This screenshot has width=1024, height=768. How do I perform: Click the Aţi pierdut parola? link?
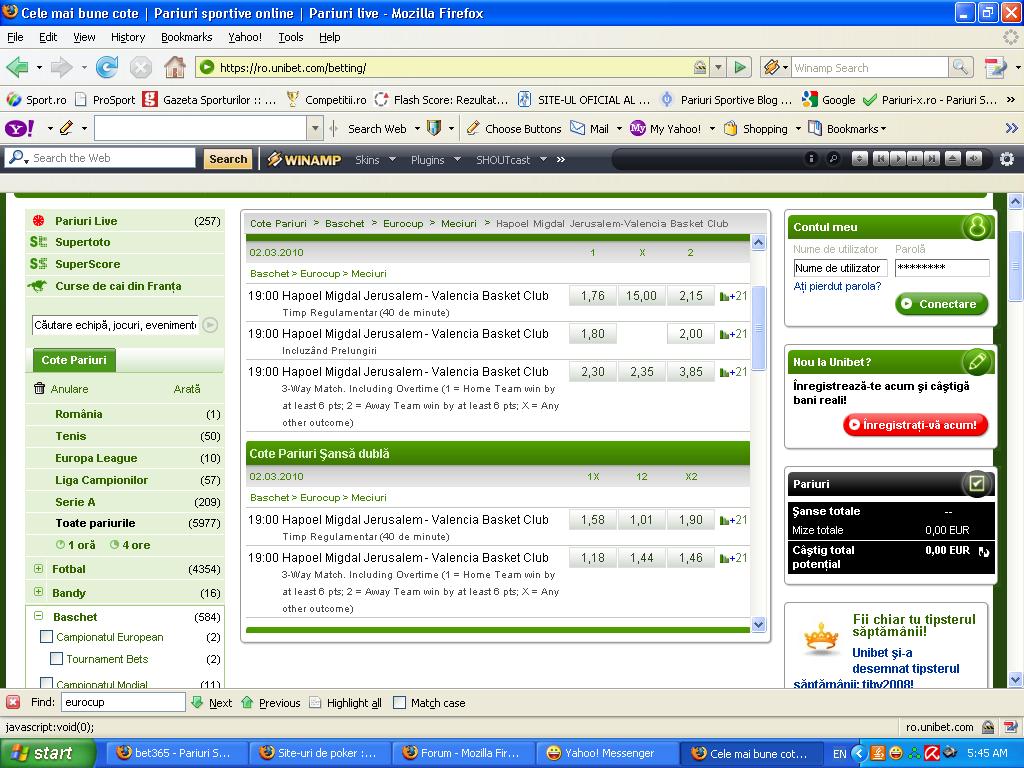tap(837, 286)
